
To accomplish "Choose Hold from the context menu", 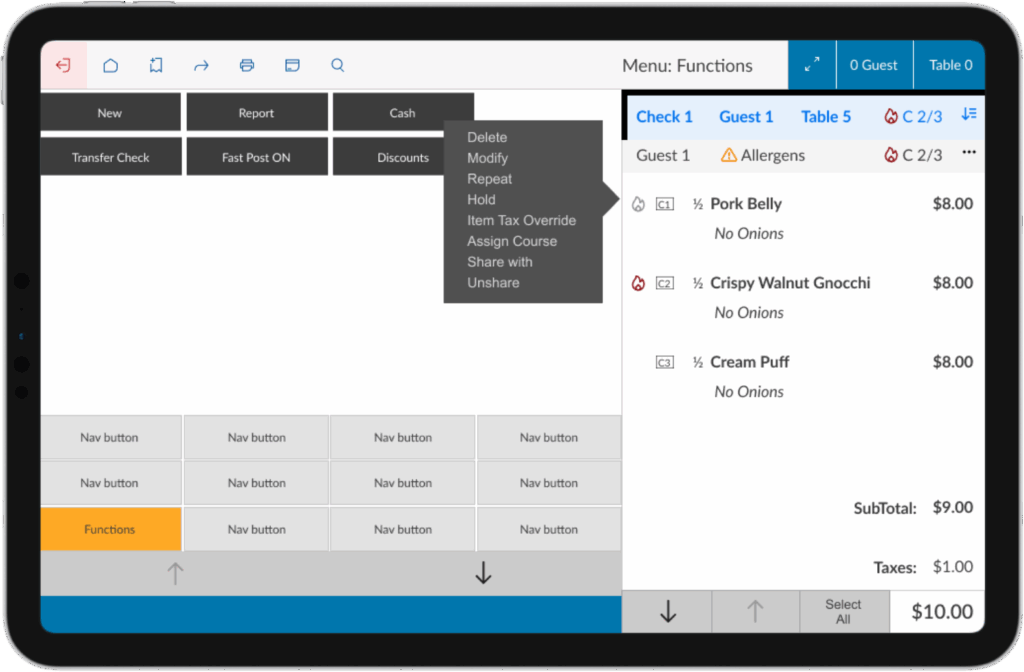I will (x=481, y=199).
